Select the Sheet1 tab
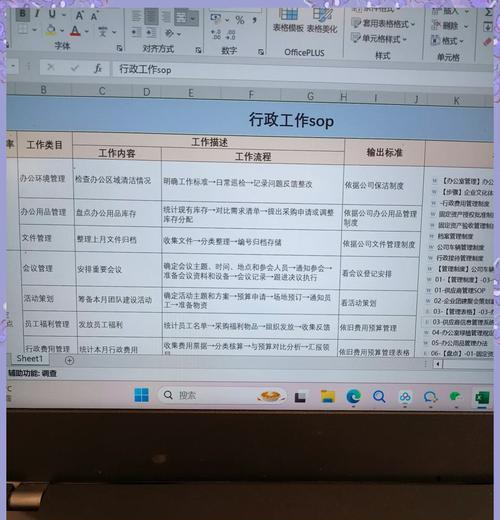Image resolution: width=500 pixels, height=520 pixels. click(29, 359)
